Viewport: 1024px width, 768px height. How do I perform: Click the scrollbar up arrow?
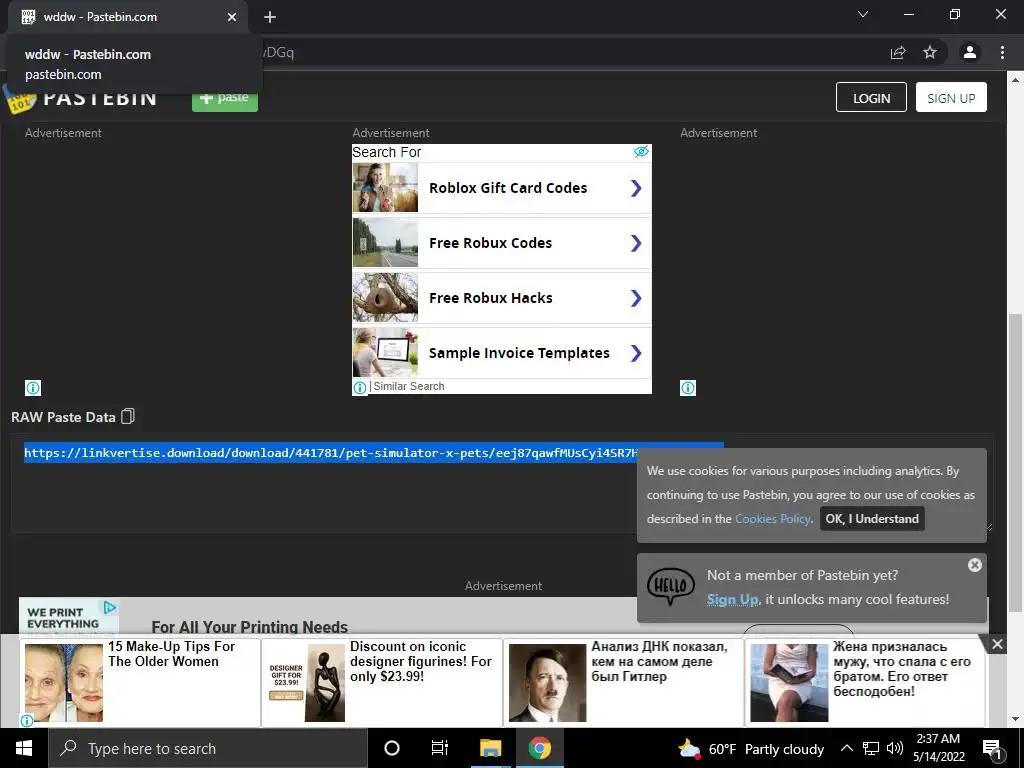click(x=1015, y=80)
